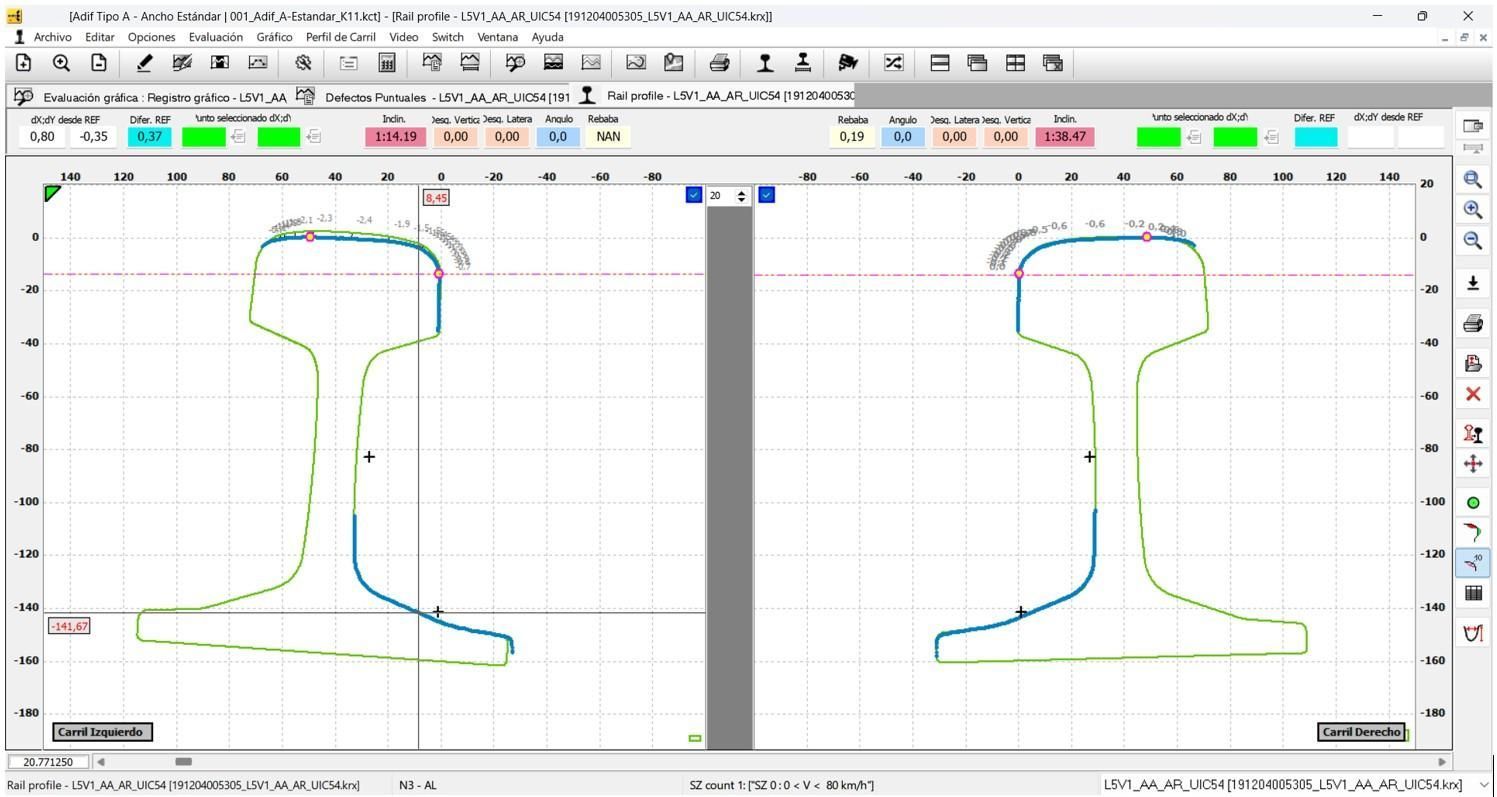Screen dimensions: 1497x797
Task: Click the position field showing 20.771250
Action: tap(48, 762)
